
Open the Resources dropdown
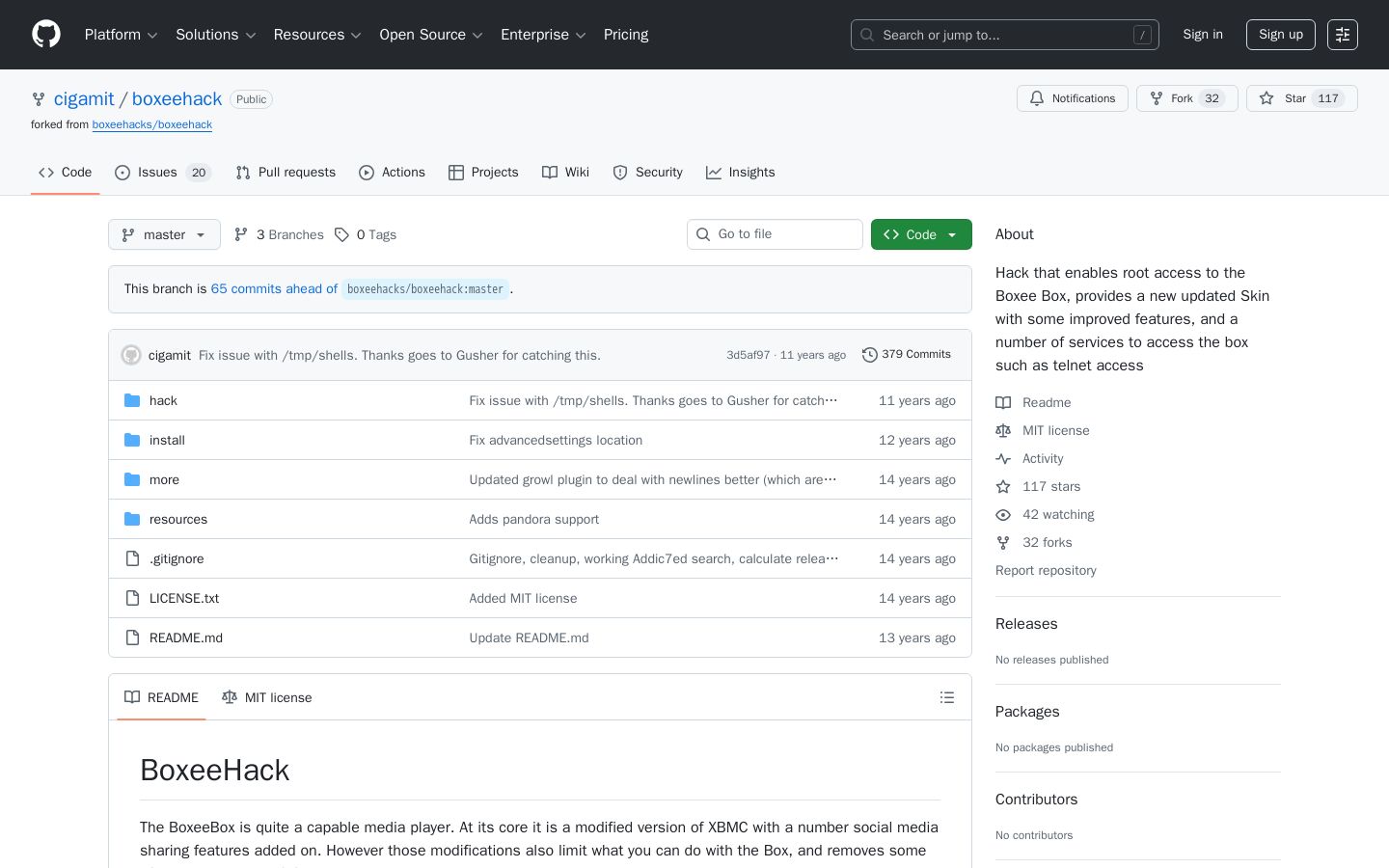[318, 35]
